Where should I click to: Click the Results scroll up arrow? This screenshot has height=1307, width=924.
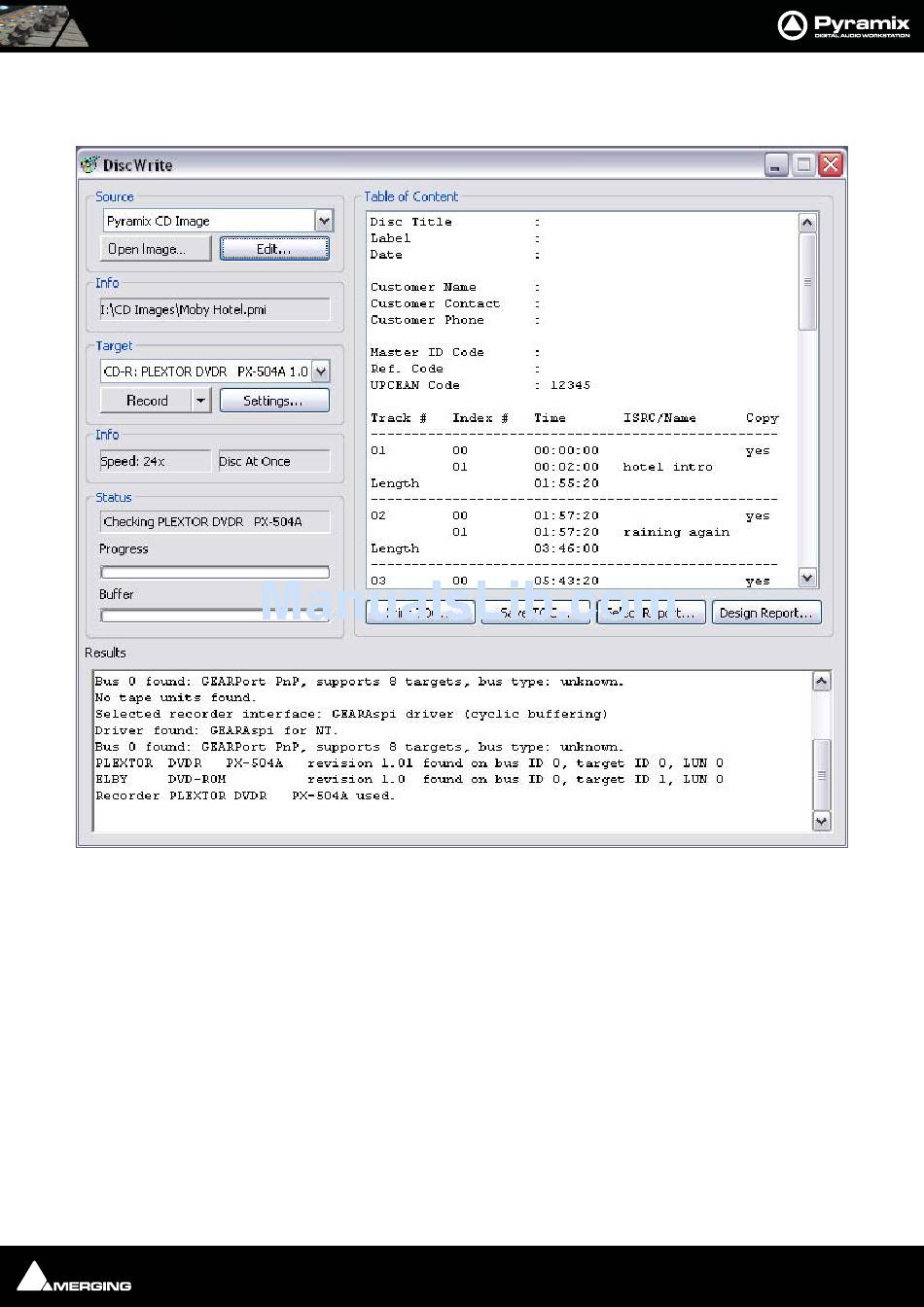pyautogui.click(x=821, y=682)
